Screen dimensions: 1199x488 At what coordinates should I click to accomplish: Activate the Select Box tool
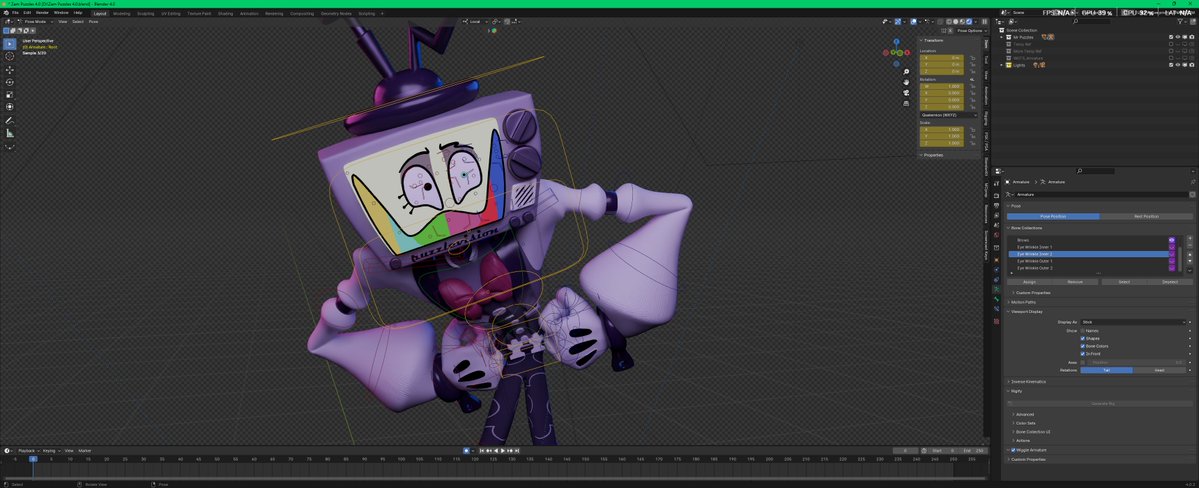tap(10, 44)
